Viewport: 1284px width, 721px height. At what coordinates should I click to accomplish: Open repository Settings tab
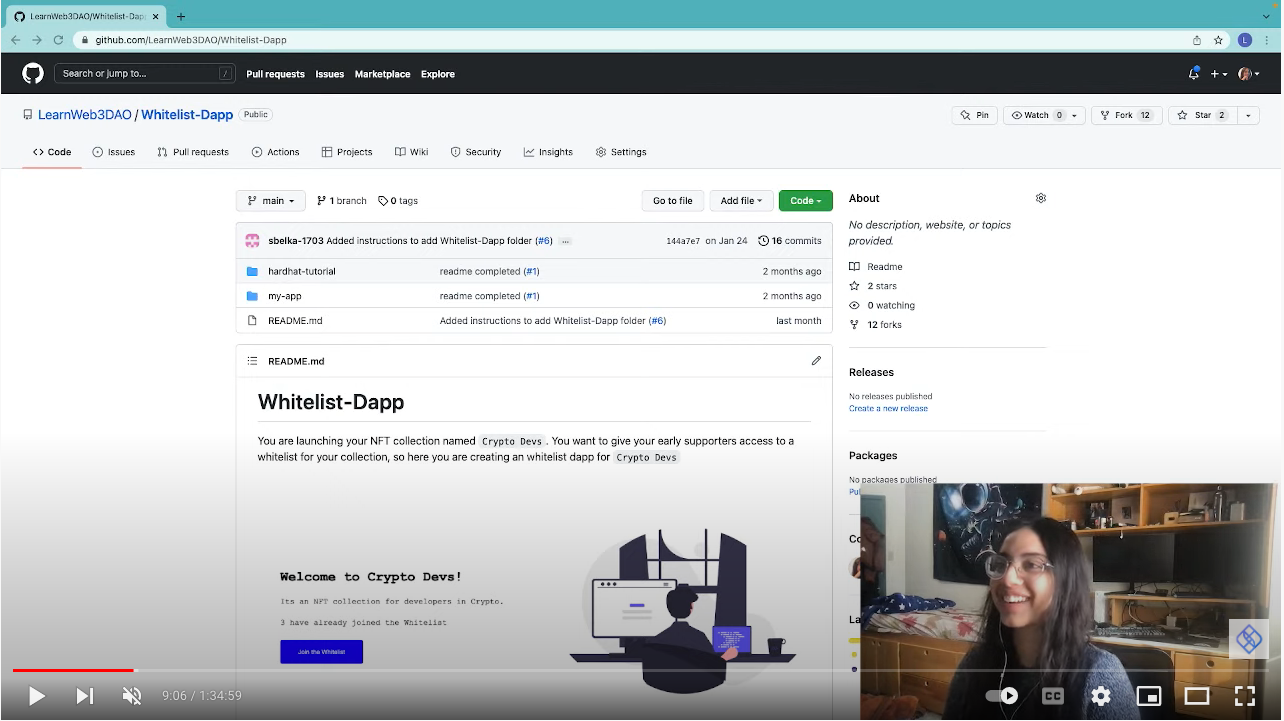tap(621, 152)
